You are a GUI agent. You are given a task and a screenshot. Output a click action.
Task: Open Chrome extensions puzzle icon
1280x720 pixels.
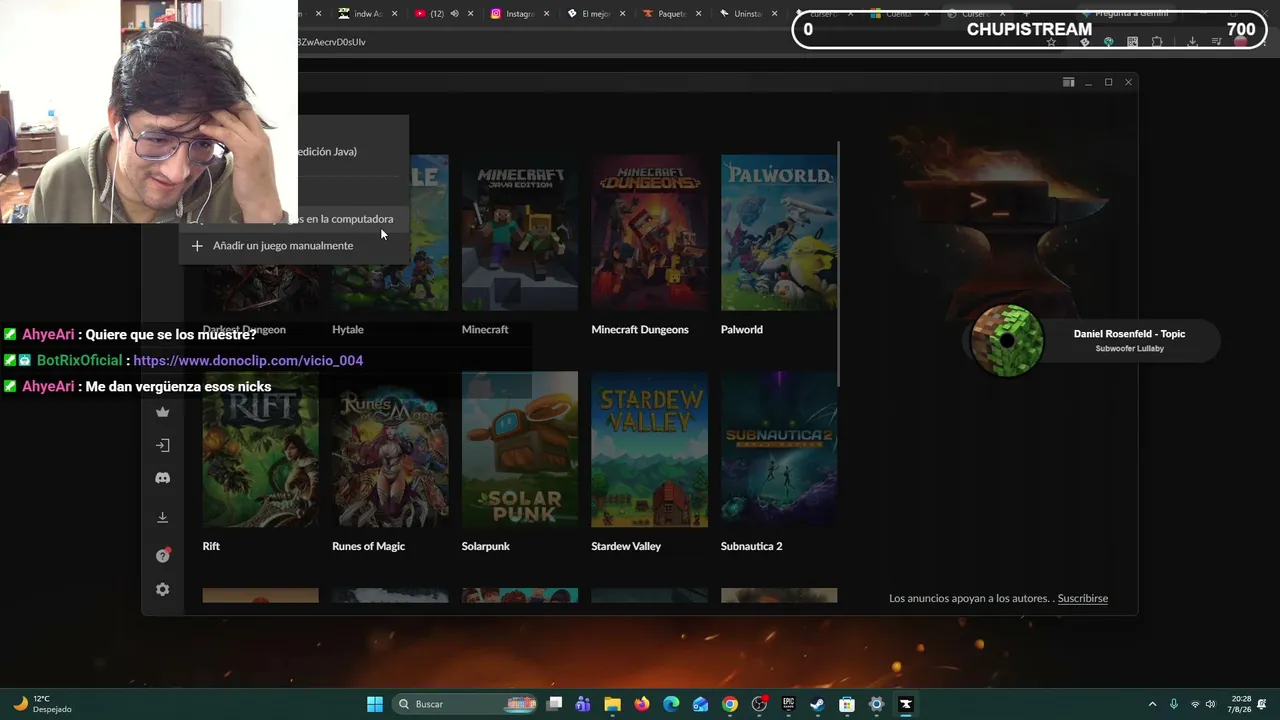pos(1157,42)
